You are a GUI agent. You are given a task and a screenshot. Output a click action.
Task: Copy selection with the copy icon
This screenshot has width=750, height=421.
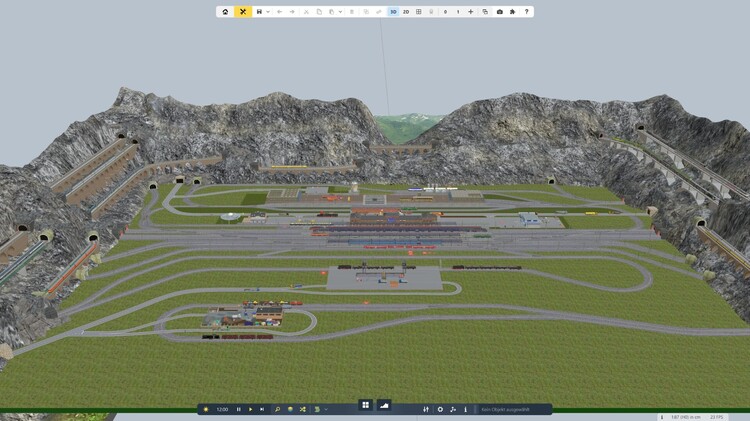click(x=319, y=11)
